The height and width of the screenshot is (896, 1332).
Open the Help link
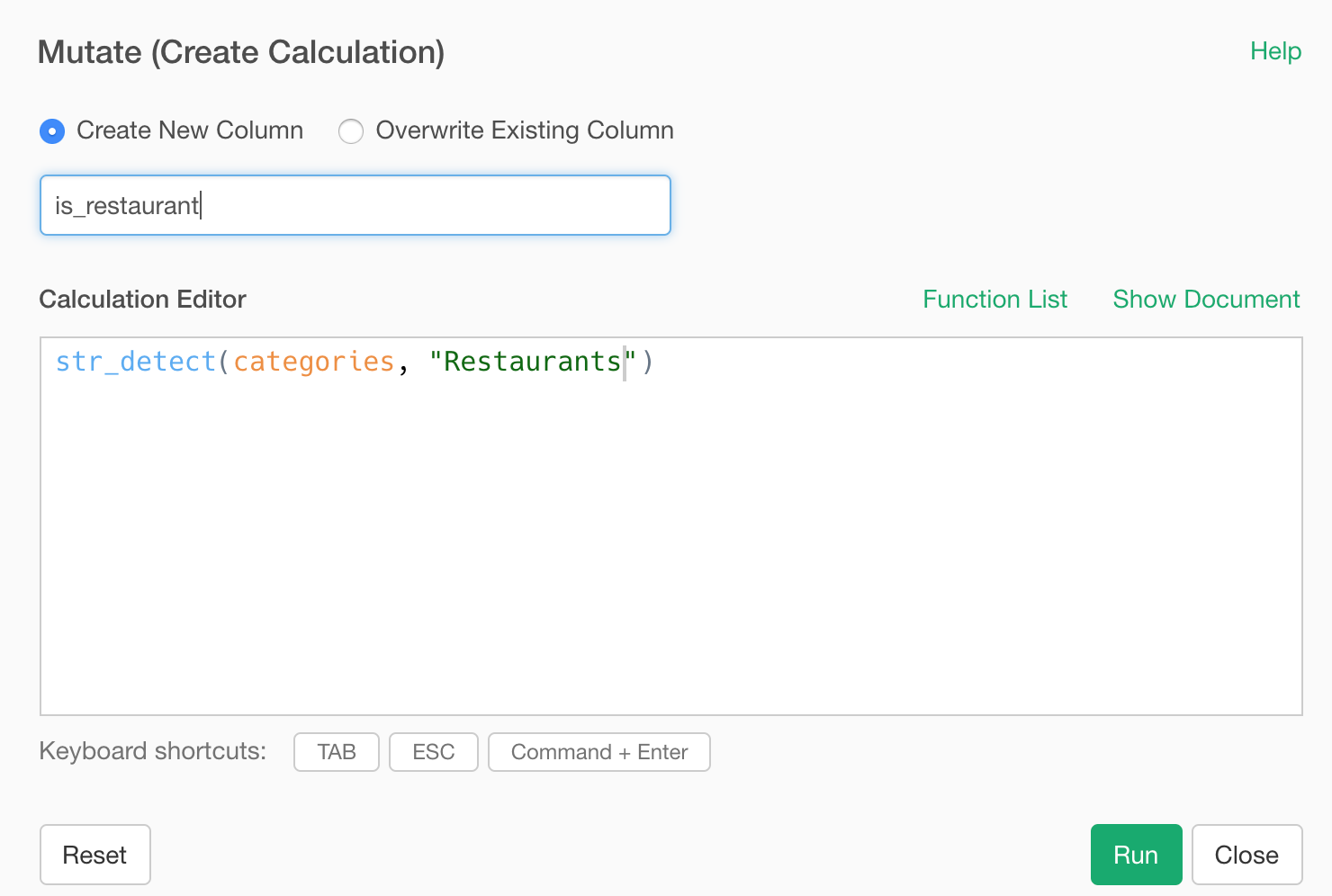(1275, 51)
